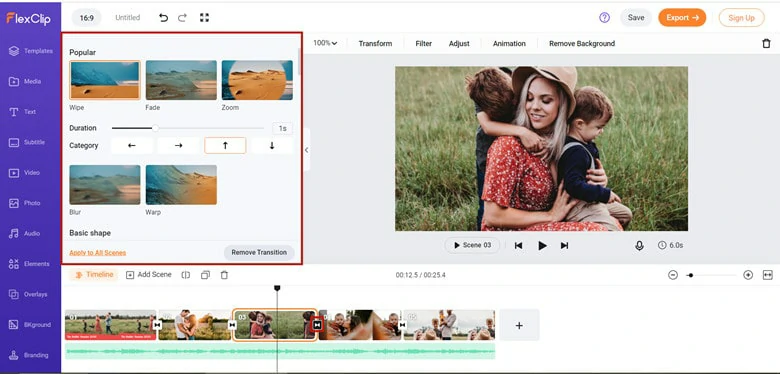Viewport: 780px width, 374px height.
Task: Click Add Scene button
Action: click(149, 275)
